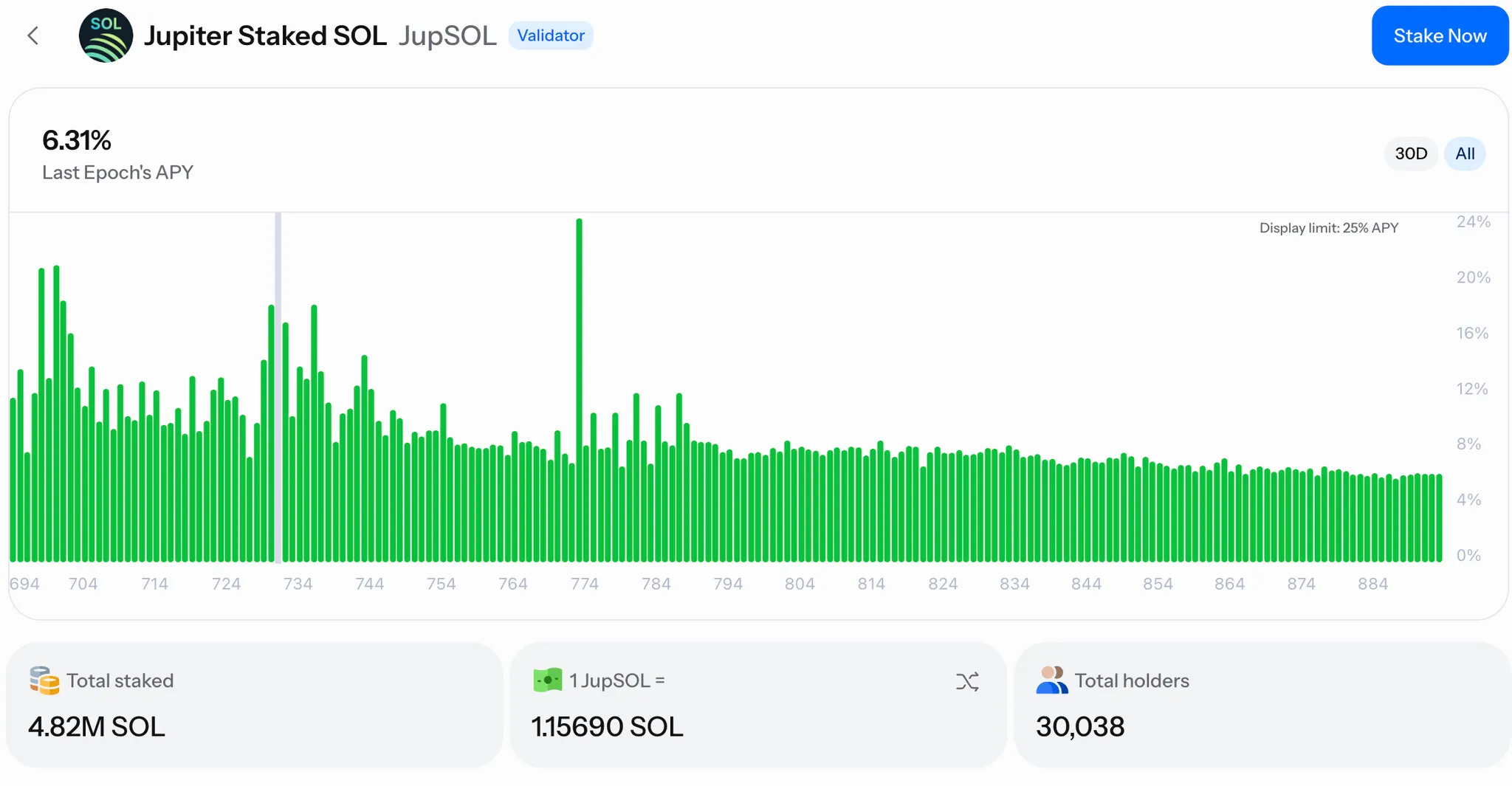Screen dimensions: 1512x786
Task: Click the 1.15690 SOL exchange rate value
Action: (x=607, y=727)
